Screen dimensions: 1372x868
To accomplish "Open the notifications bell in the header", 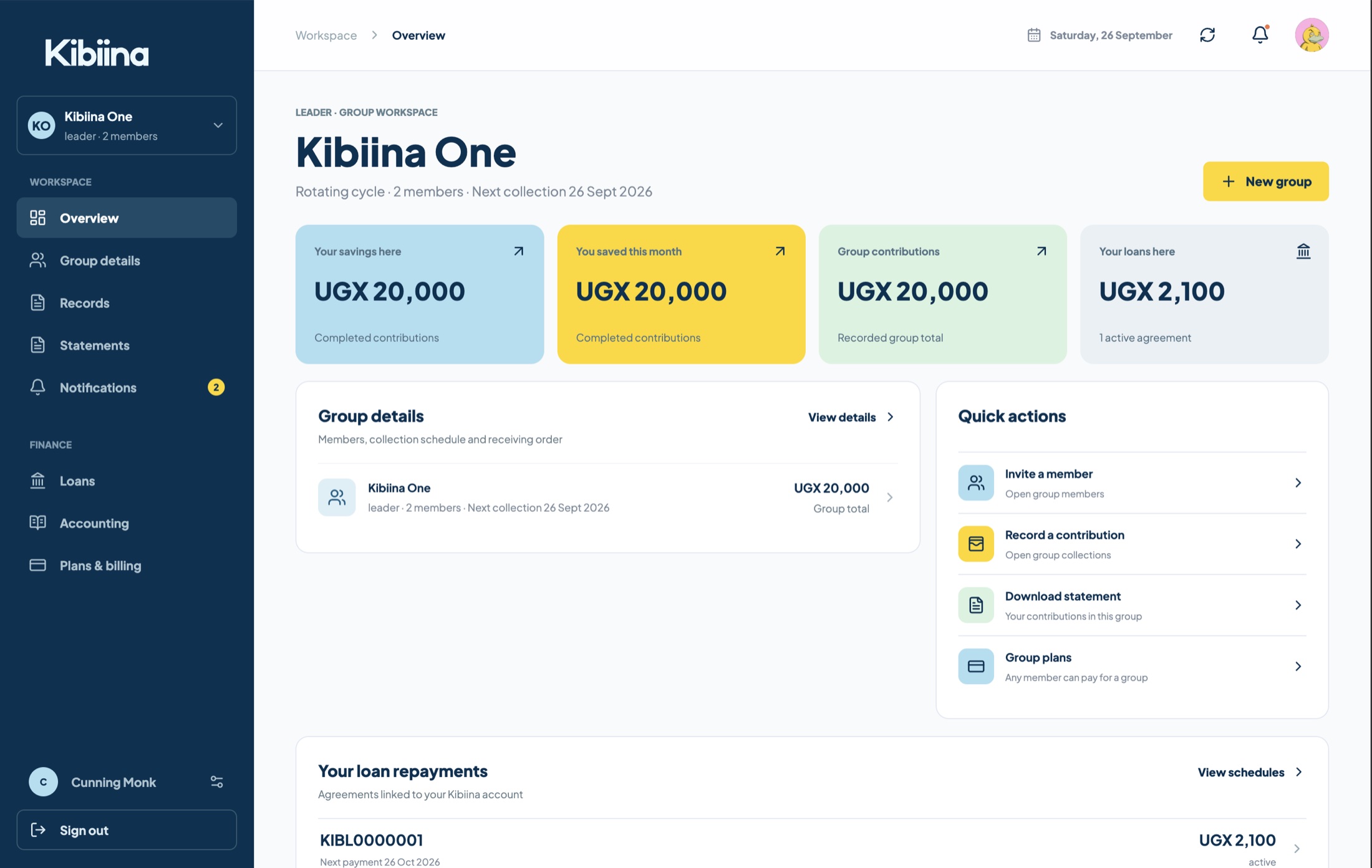I will [1260, 34].
